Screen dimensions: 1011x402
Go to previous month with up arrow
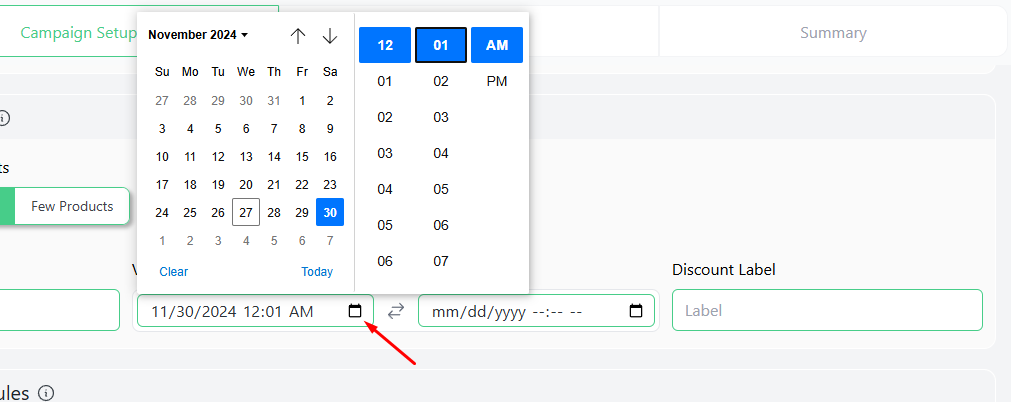click(297, 35)
